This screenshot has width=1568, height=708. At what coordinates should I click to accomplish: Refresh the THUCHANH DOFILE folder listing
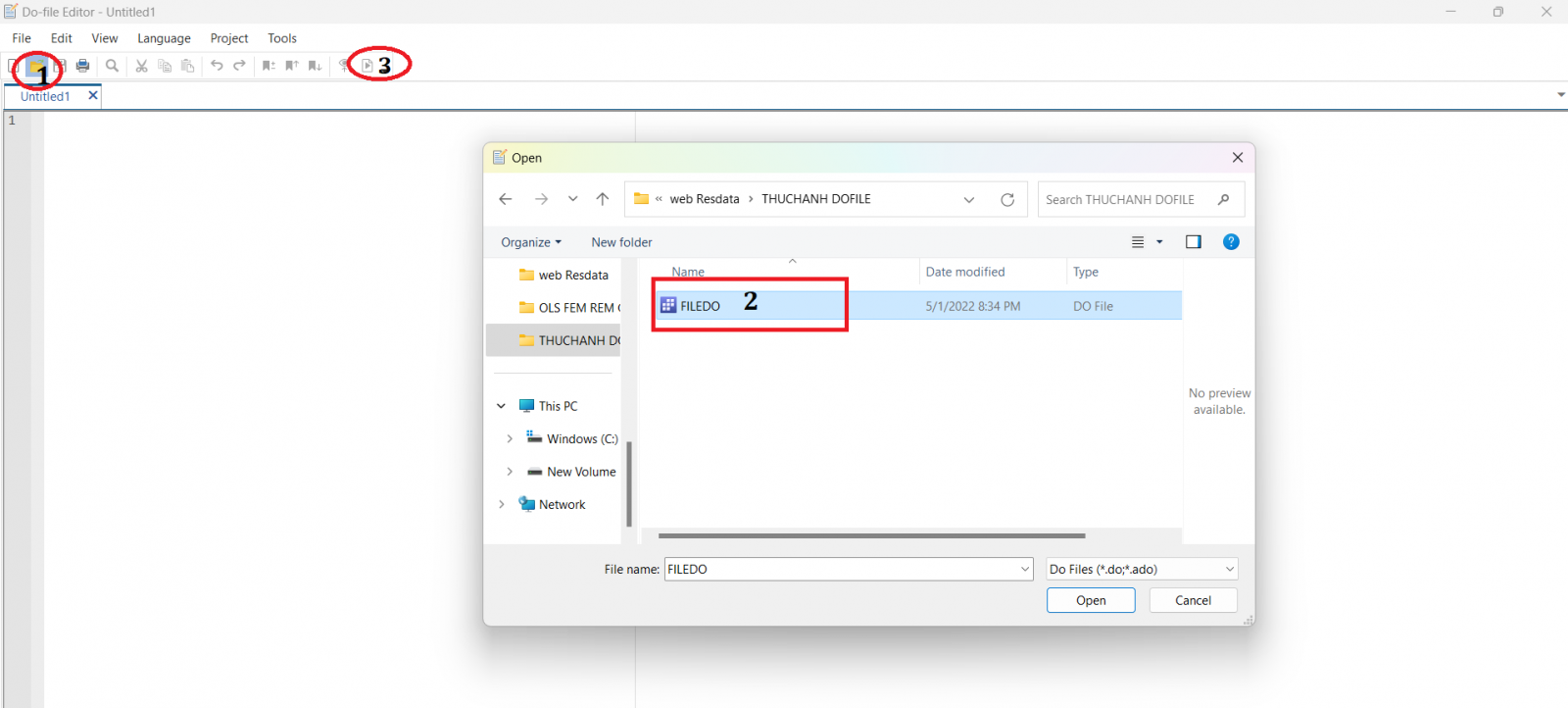pyautogui.click(x=1006, y=199)
